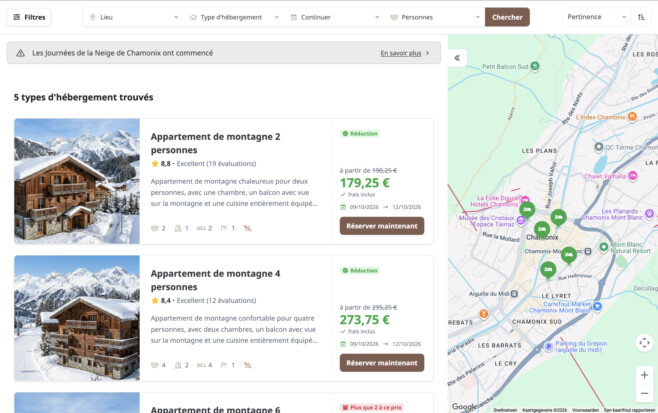Collapse the map with double-chevron button
The width and height of the screenshot is (658, 413).
click(457, 58)
